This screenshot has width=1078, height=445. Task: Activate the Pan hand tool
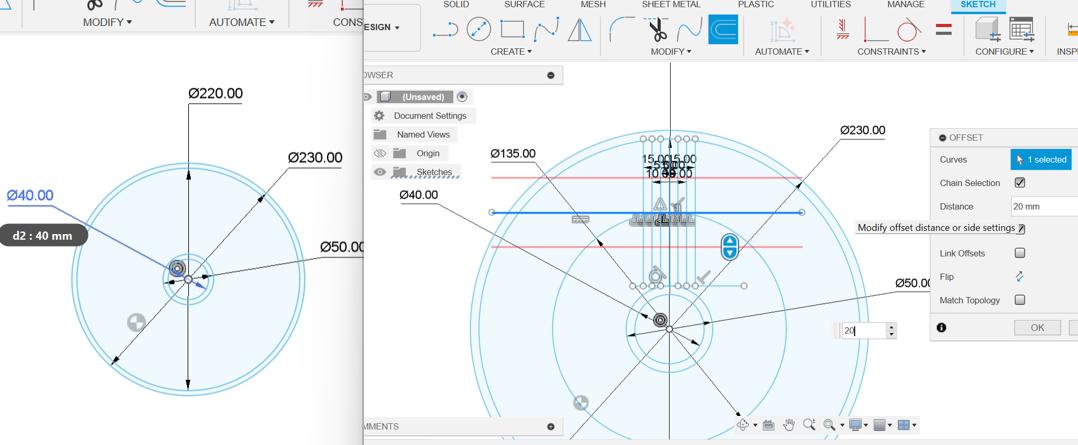(x=789, y=426)
